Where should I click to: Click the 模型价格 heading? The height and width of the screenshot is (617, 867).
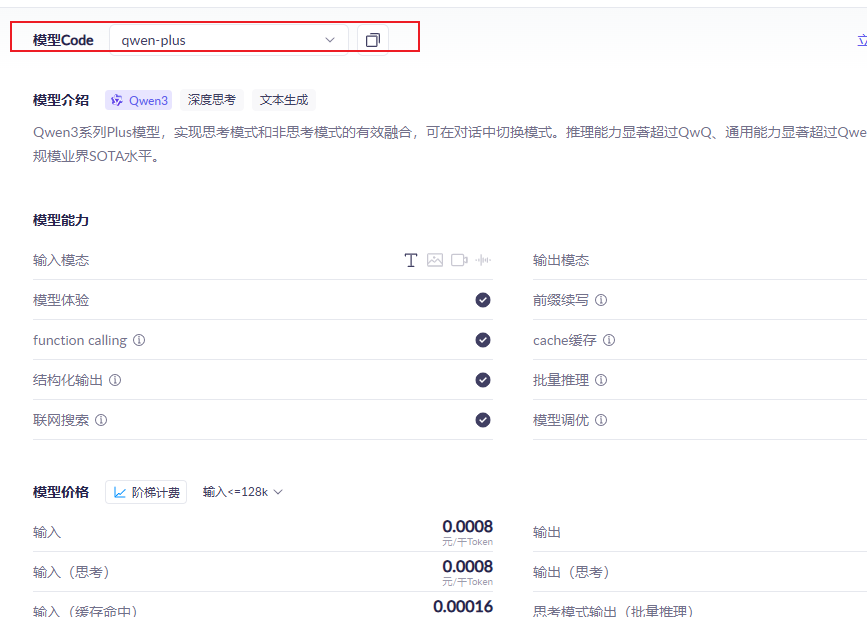[61, 492]
